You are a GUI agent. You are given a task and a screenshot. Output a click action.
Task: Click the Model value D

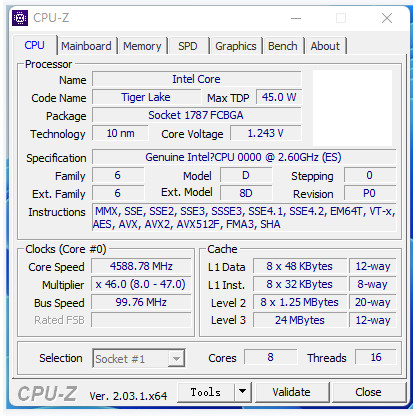tap(246, 175)
